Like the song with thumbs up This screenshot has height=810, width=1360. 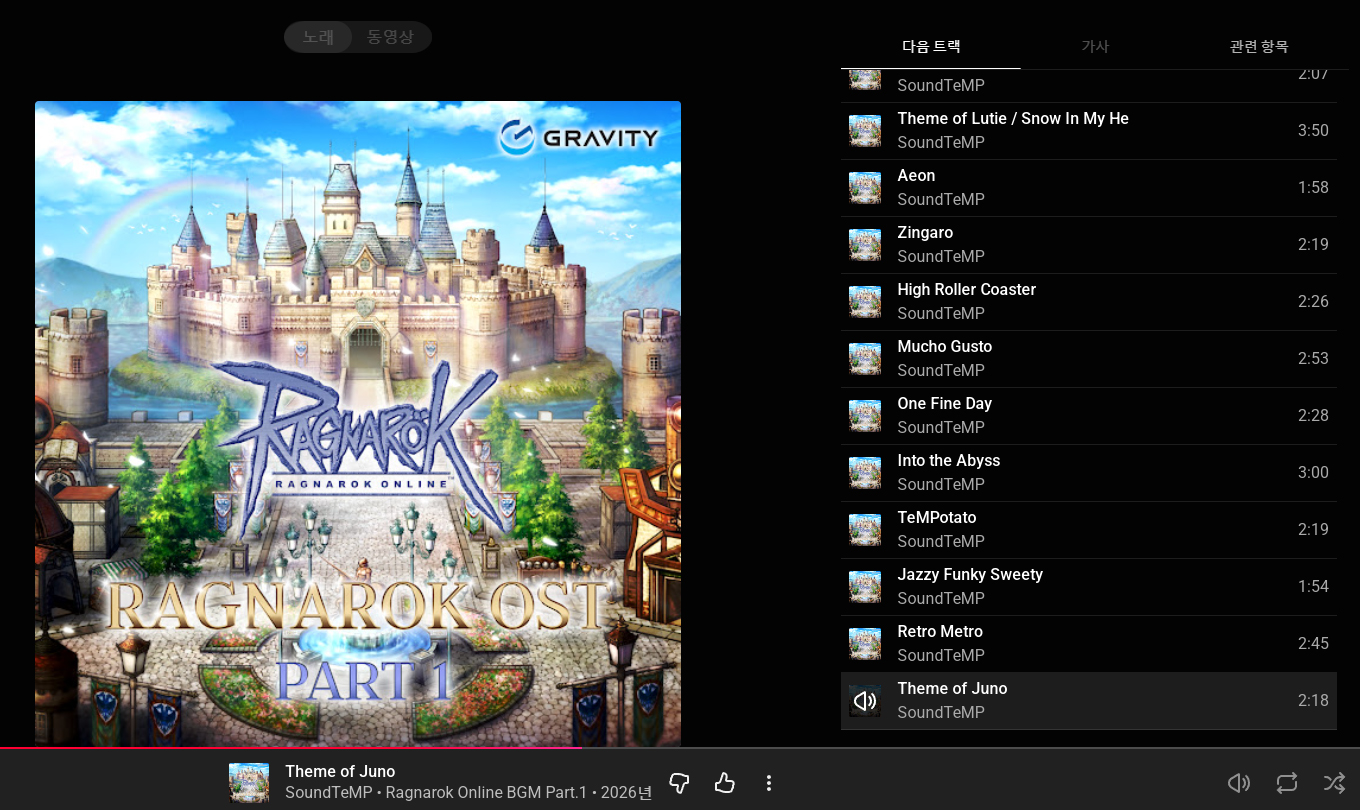tap(725, 783)
